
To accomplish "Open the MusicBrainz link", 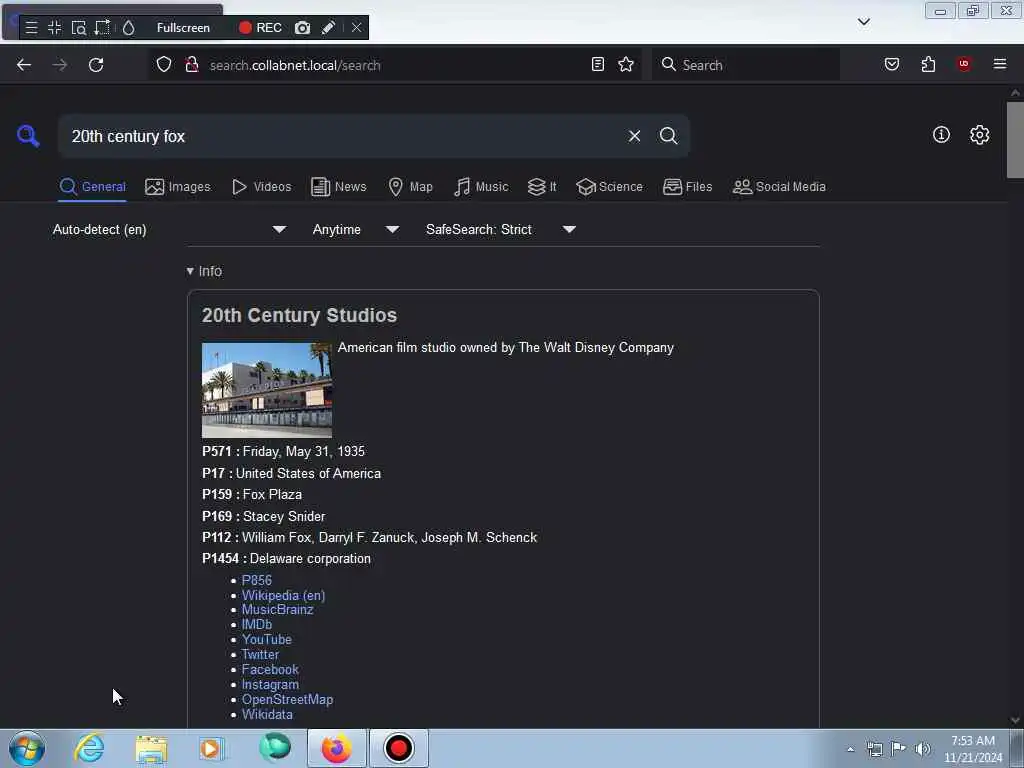I will point(278,609).
